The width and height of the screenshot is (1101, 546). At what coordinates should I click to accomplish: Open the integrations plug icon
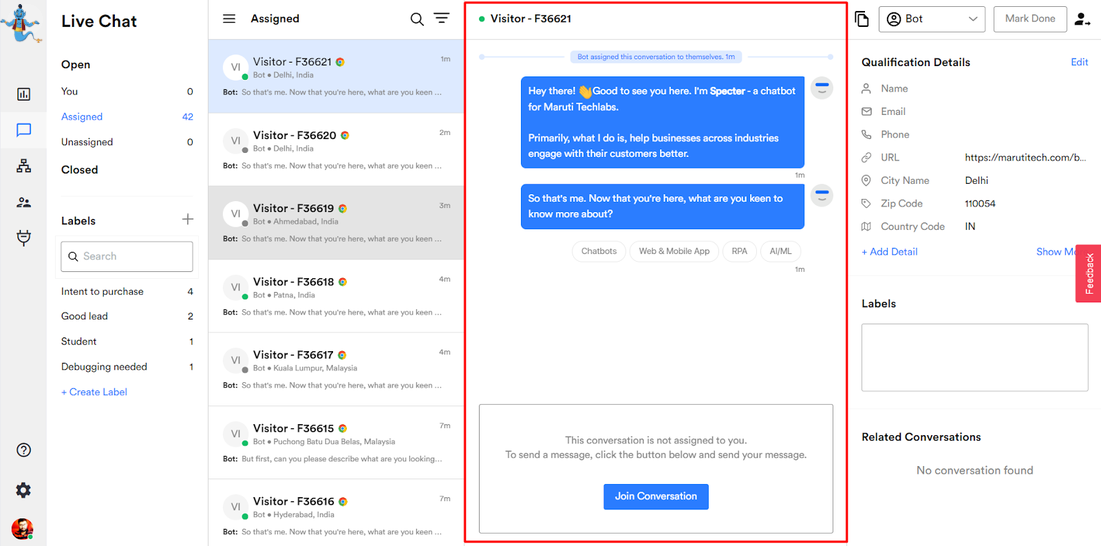[23, 238]
